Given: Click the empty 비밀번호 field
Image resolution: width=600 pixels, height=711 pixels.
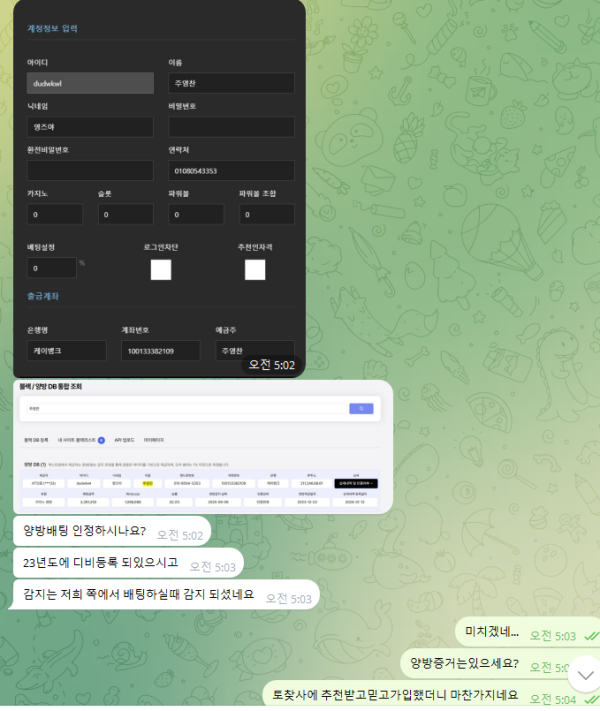Looking at the screenshot, I should coord(231,127).
